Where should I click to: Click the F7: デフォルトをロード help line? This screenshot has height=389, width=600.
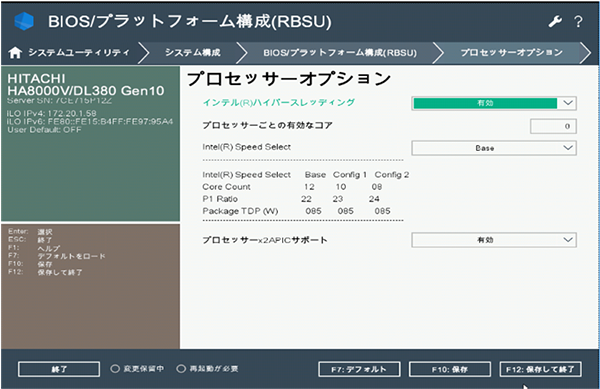[x=57, y=256]
